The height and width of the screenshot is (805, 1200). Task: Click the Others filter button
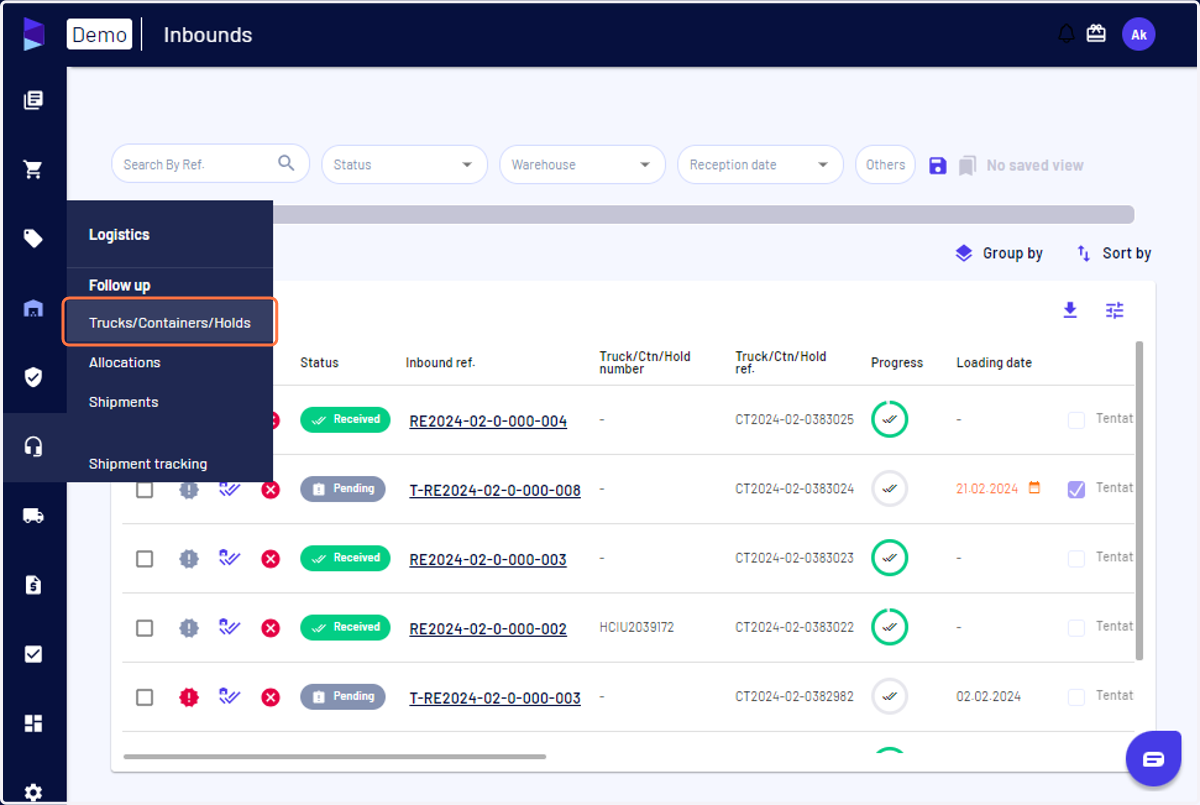coord(885,165)
